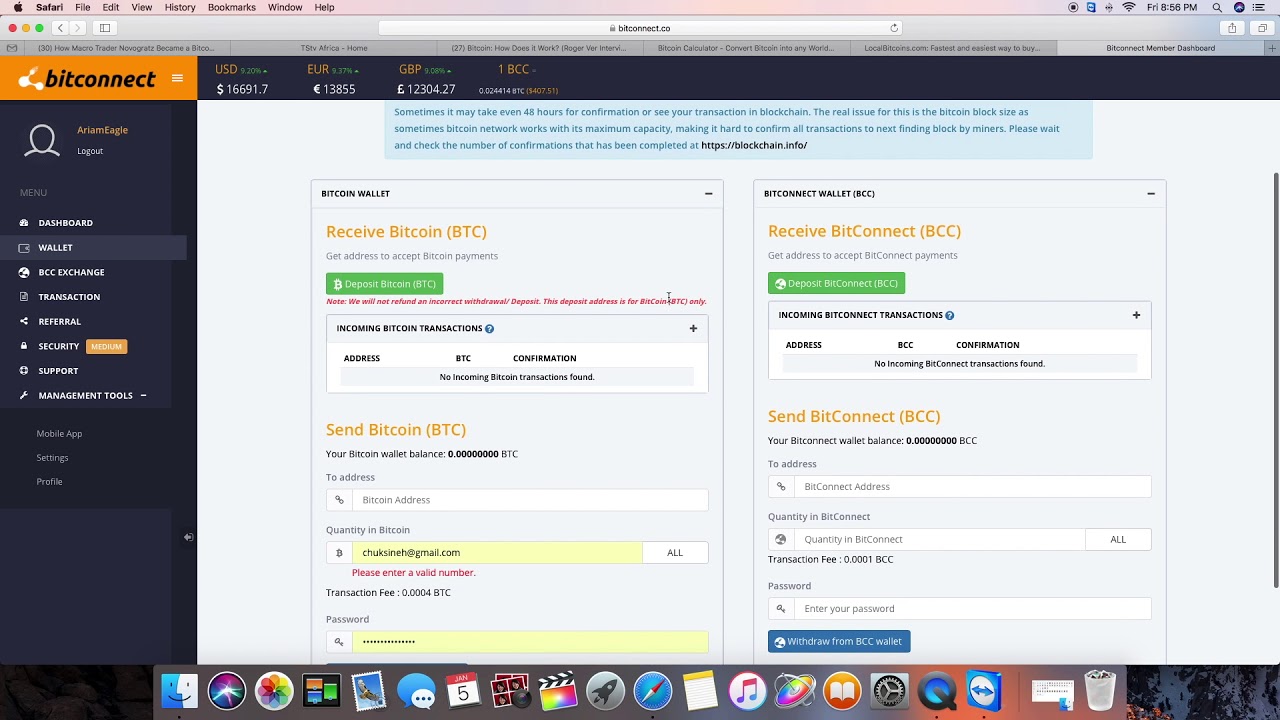Open Dashboard in the sidebar
Screen dimensions: 1280x720
tap(65, 223)
